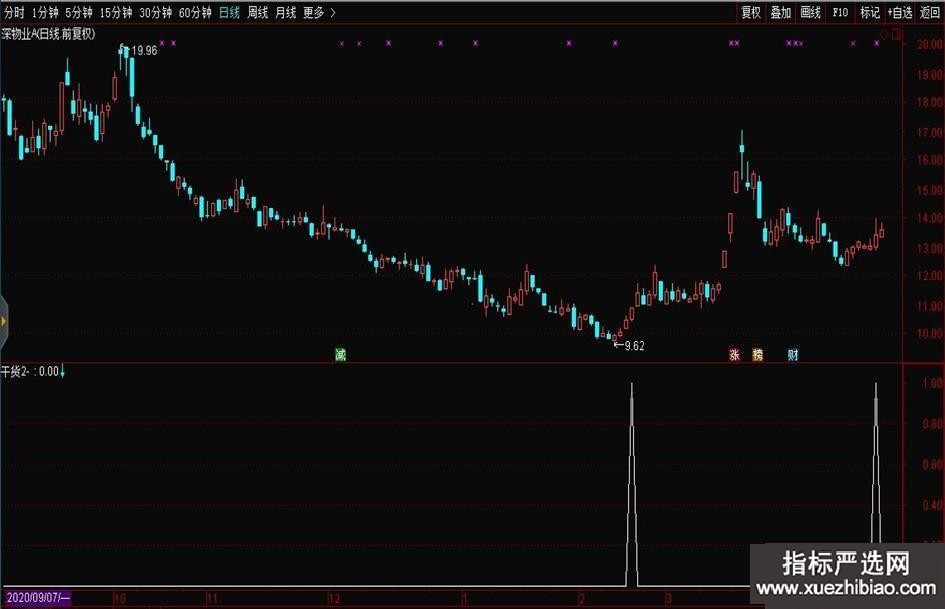Viewport: 945px width, 609px height.
Task: Click the month 11 timeline label
Action: [212, 599]
